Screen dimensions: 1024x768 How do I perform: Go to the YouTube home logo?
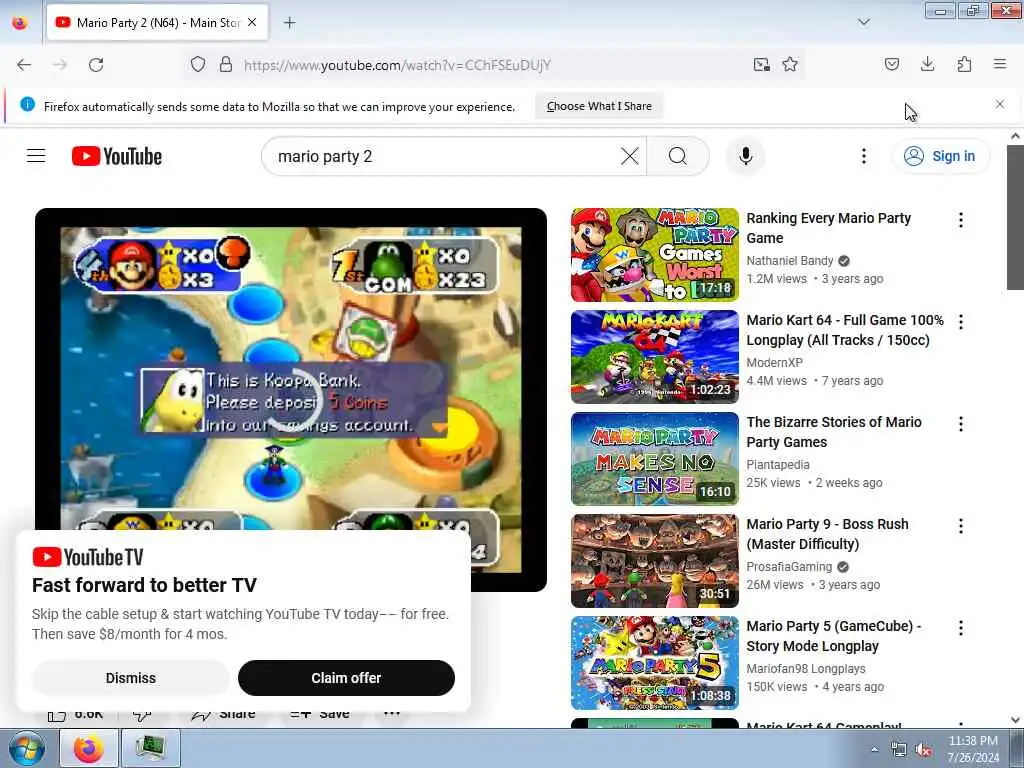coord(117,156)
